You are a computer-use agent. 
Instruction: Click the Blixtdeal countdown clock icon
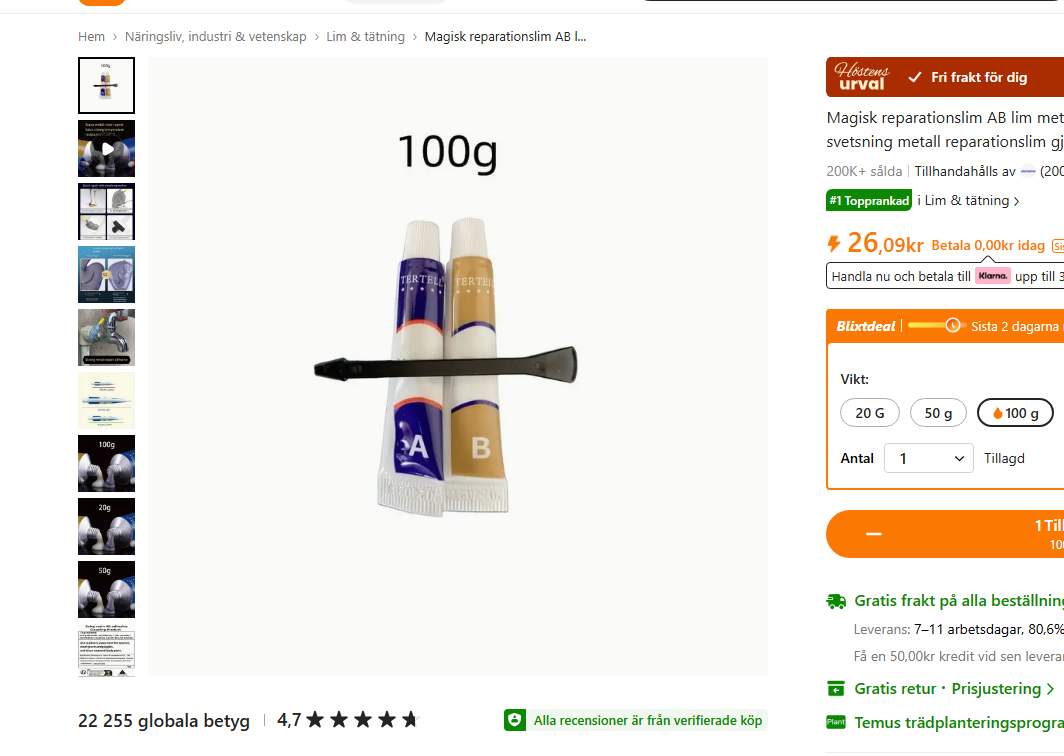tap(953, 326)
